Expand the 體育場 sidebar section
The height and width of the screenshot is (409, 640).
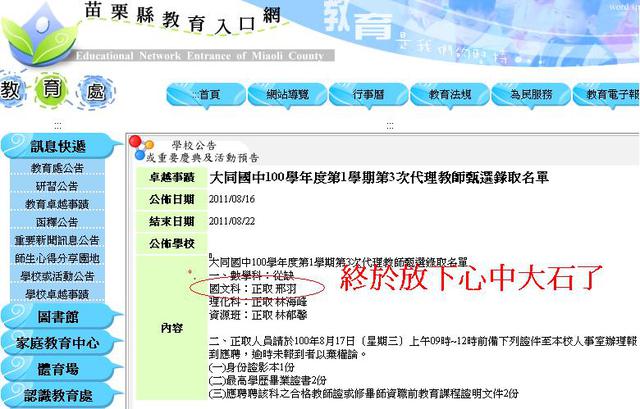click(58, 369)
